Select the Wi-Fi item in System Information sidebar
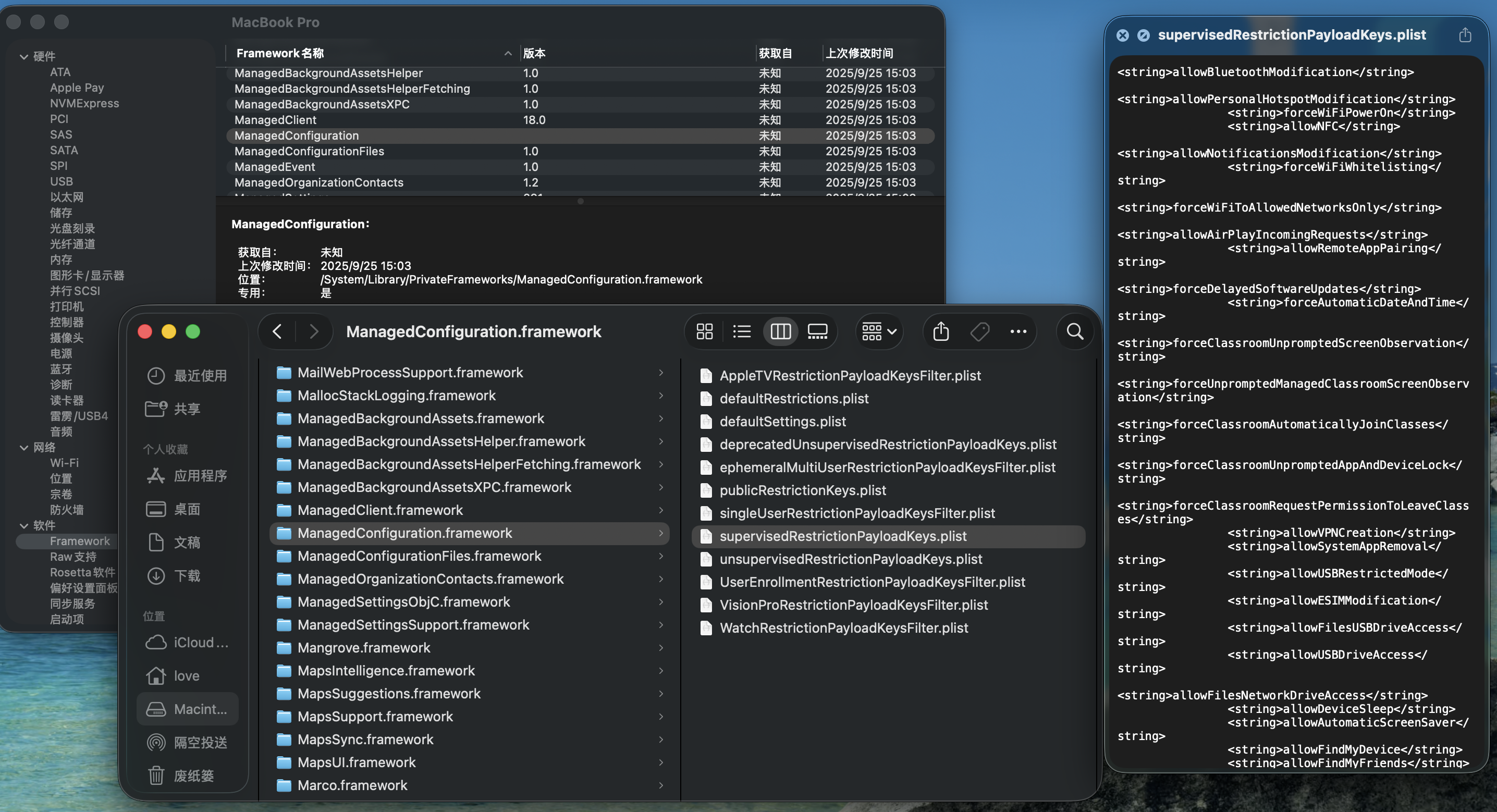 64,463
